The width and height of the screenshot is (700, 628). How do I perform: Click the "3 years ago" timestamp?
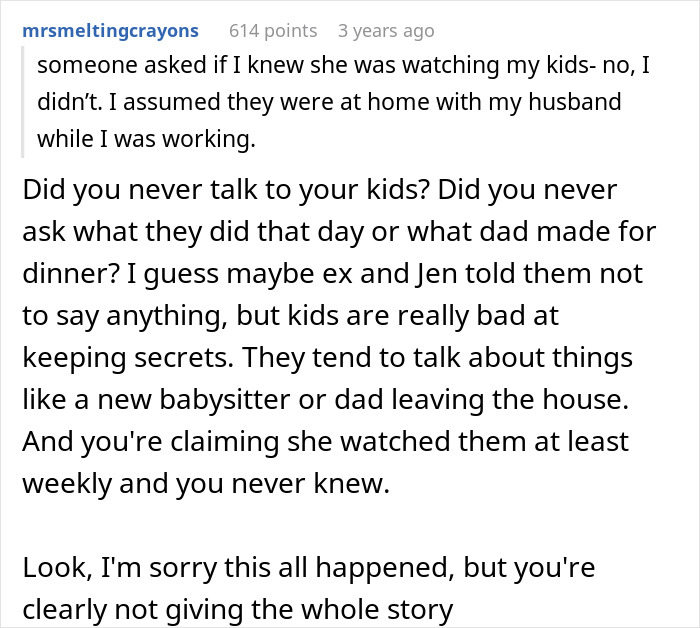386,31
